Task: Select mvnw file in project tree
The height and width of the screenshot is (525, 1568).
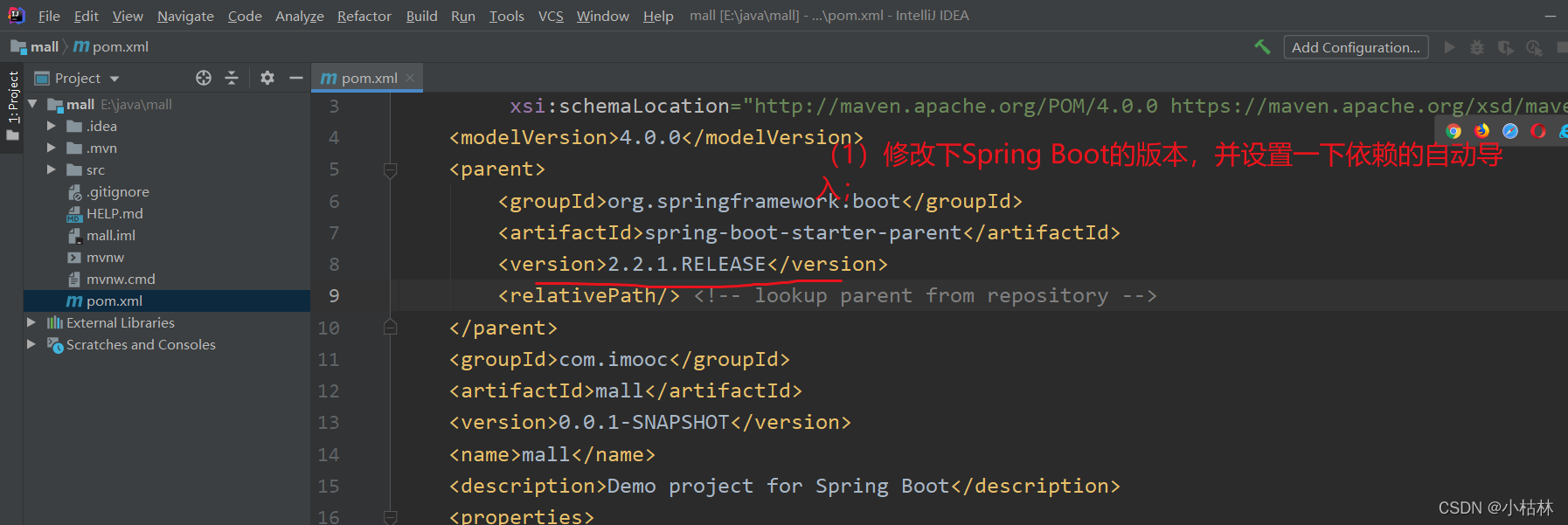Action: coord(105,257)
